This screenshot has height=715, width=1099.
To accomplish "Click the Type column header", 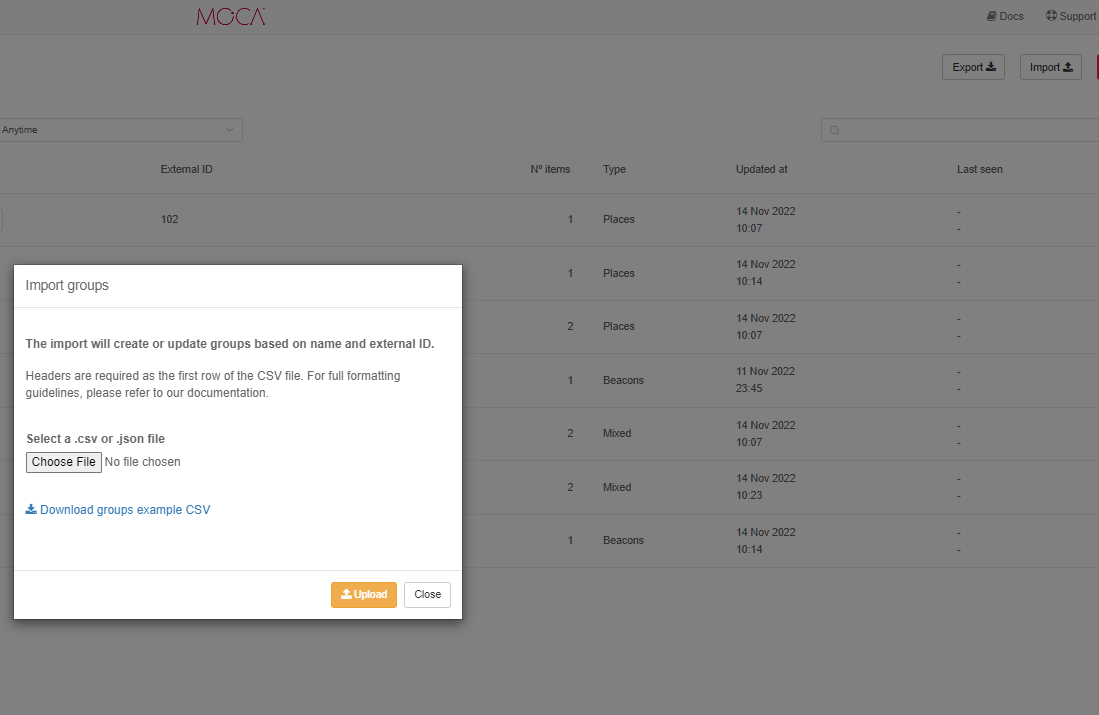I will [615, 169].
